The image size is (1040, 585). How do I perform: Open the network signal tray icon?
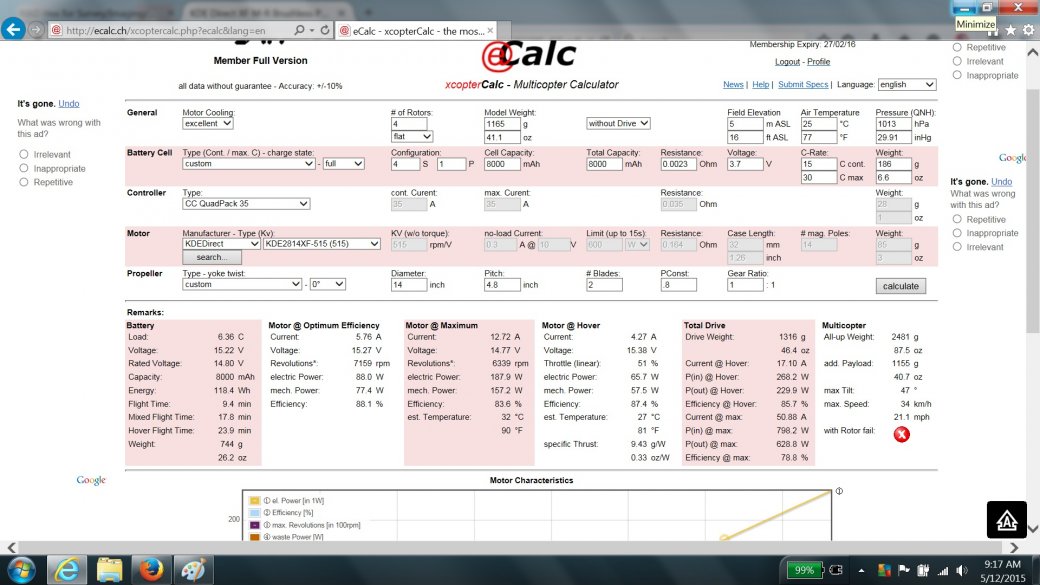(942, 570)
